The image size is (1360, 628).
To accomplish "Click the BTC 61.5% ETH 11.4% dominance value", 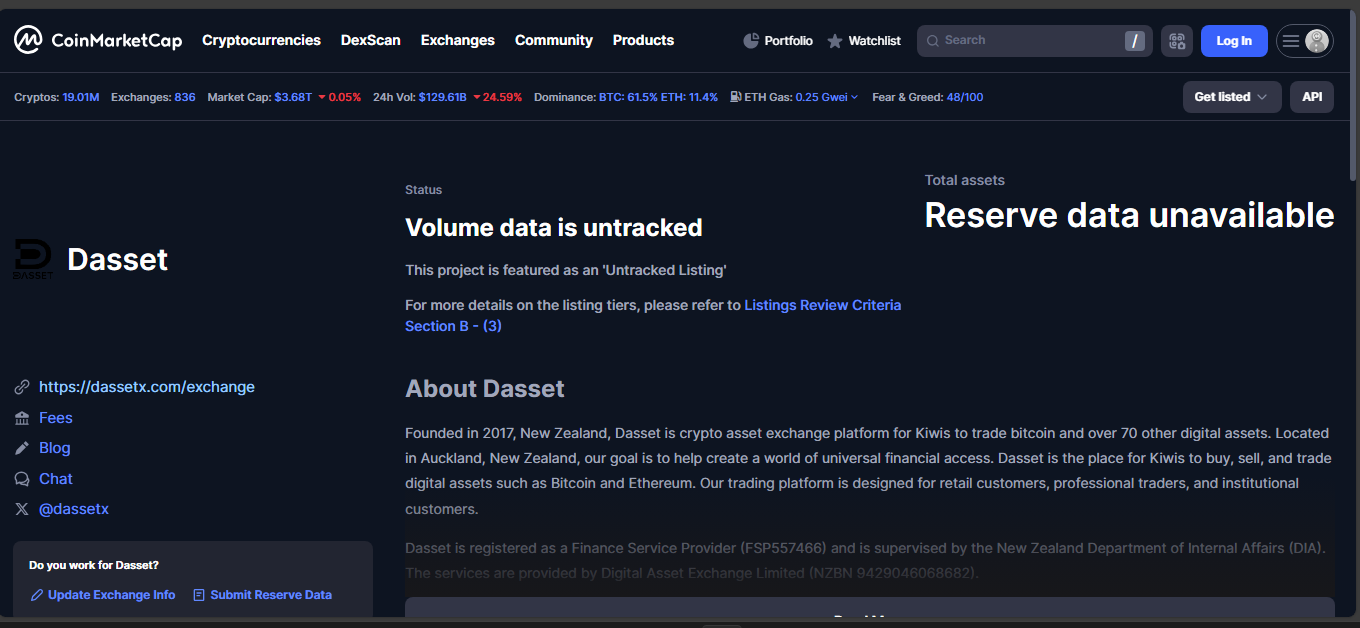I will pos(658,97).
